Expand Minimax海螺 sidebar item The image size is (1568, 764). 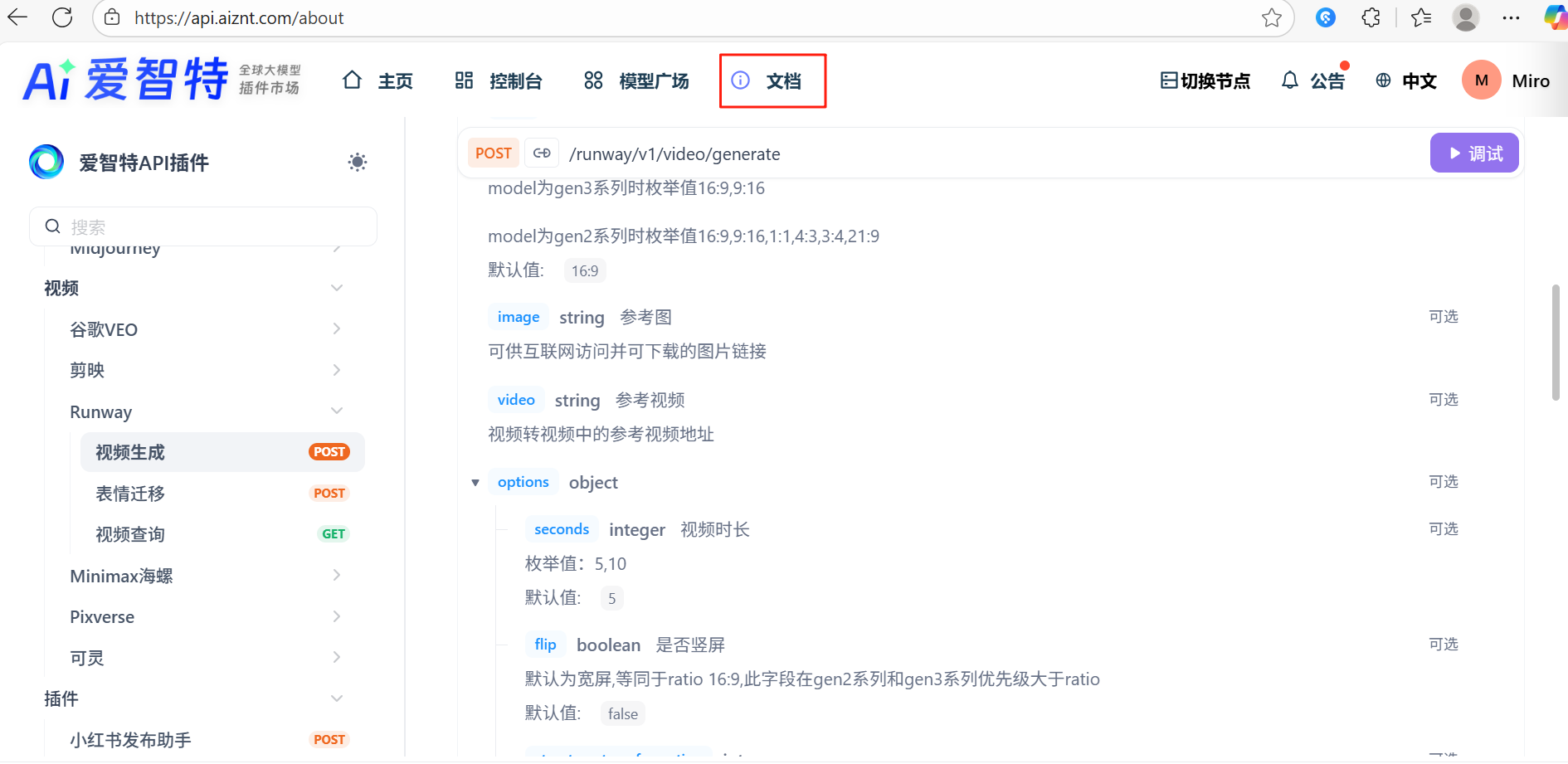(x=206, y=576)
